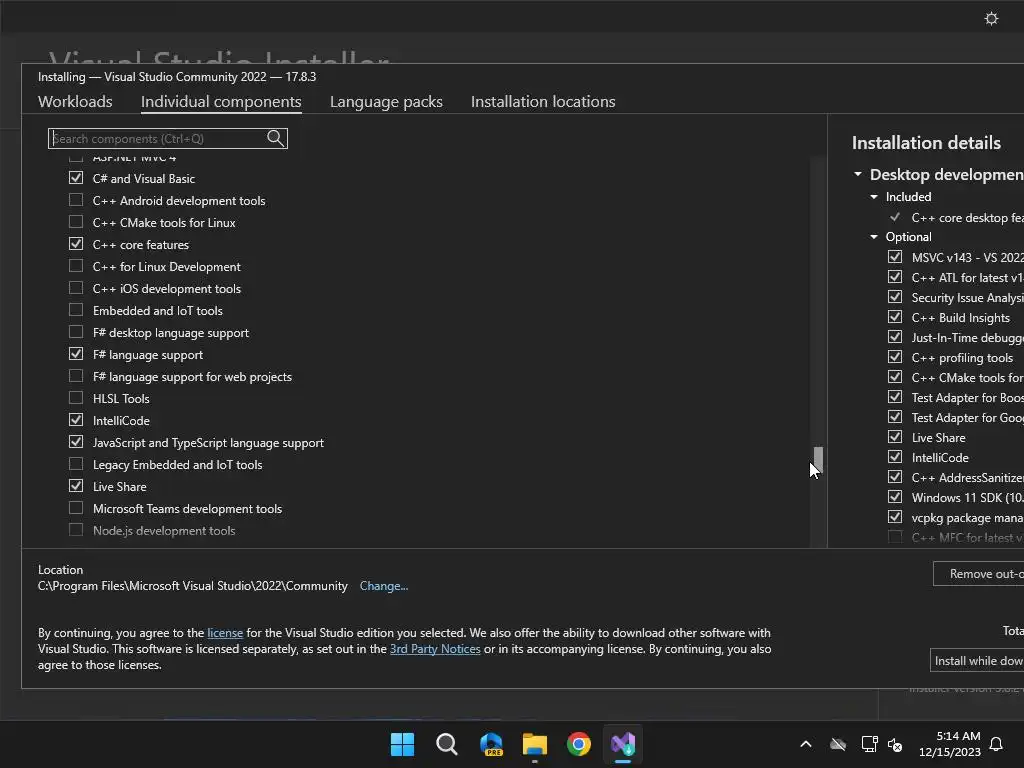Check Legacy Embedded and IoT tools

click(x=76, y=464)
